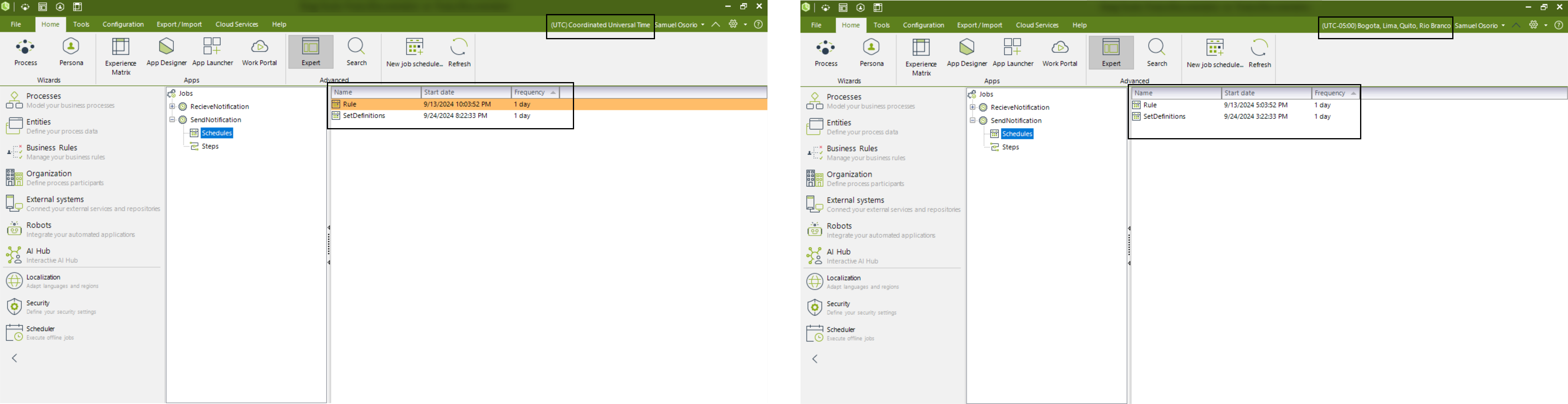Viewport: 1568px width, 404px height.
Task: Collapse the ribbon using the chevron in the UTC window
Action: [x=716, y=24]
